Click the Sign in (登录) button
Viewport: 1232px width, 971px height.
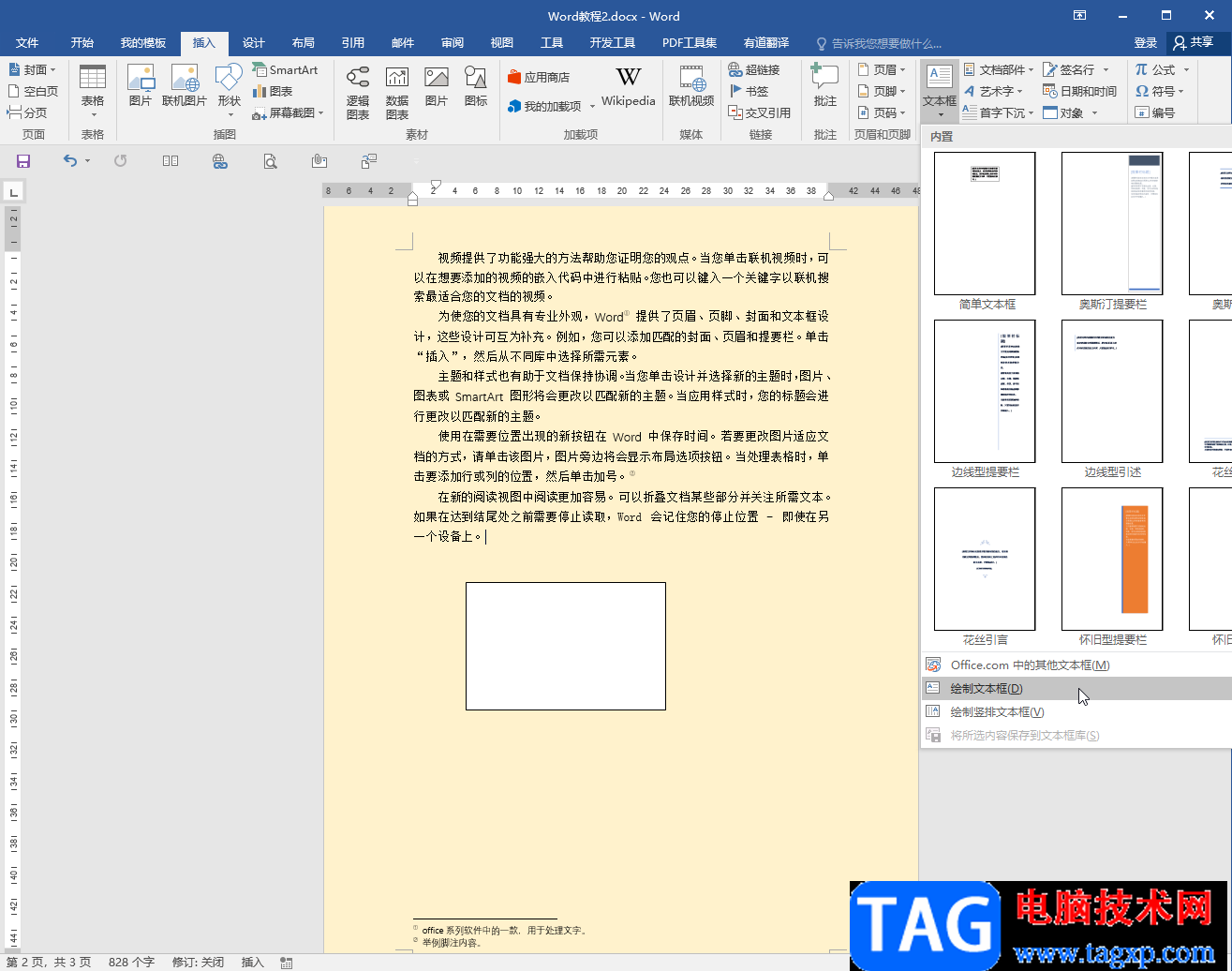coord(1145,42)
